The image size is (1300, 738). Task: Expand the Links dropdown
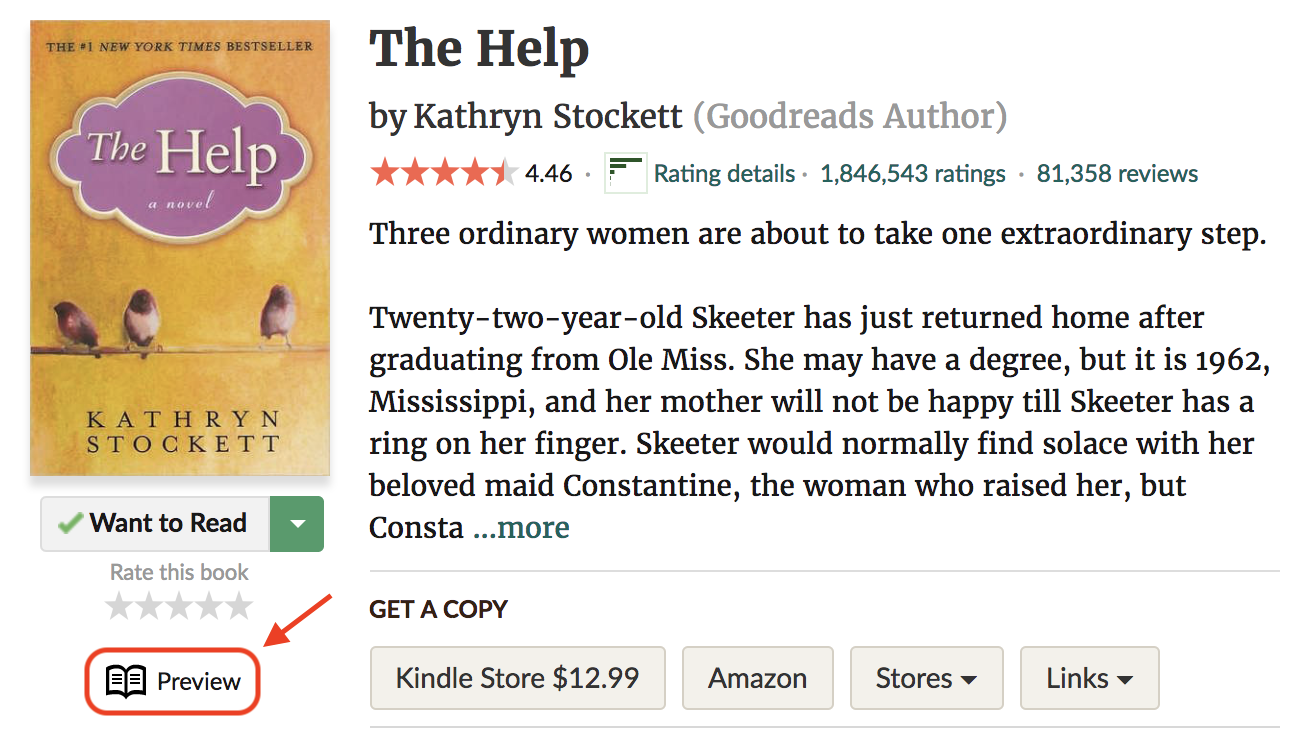(1089, 678)
